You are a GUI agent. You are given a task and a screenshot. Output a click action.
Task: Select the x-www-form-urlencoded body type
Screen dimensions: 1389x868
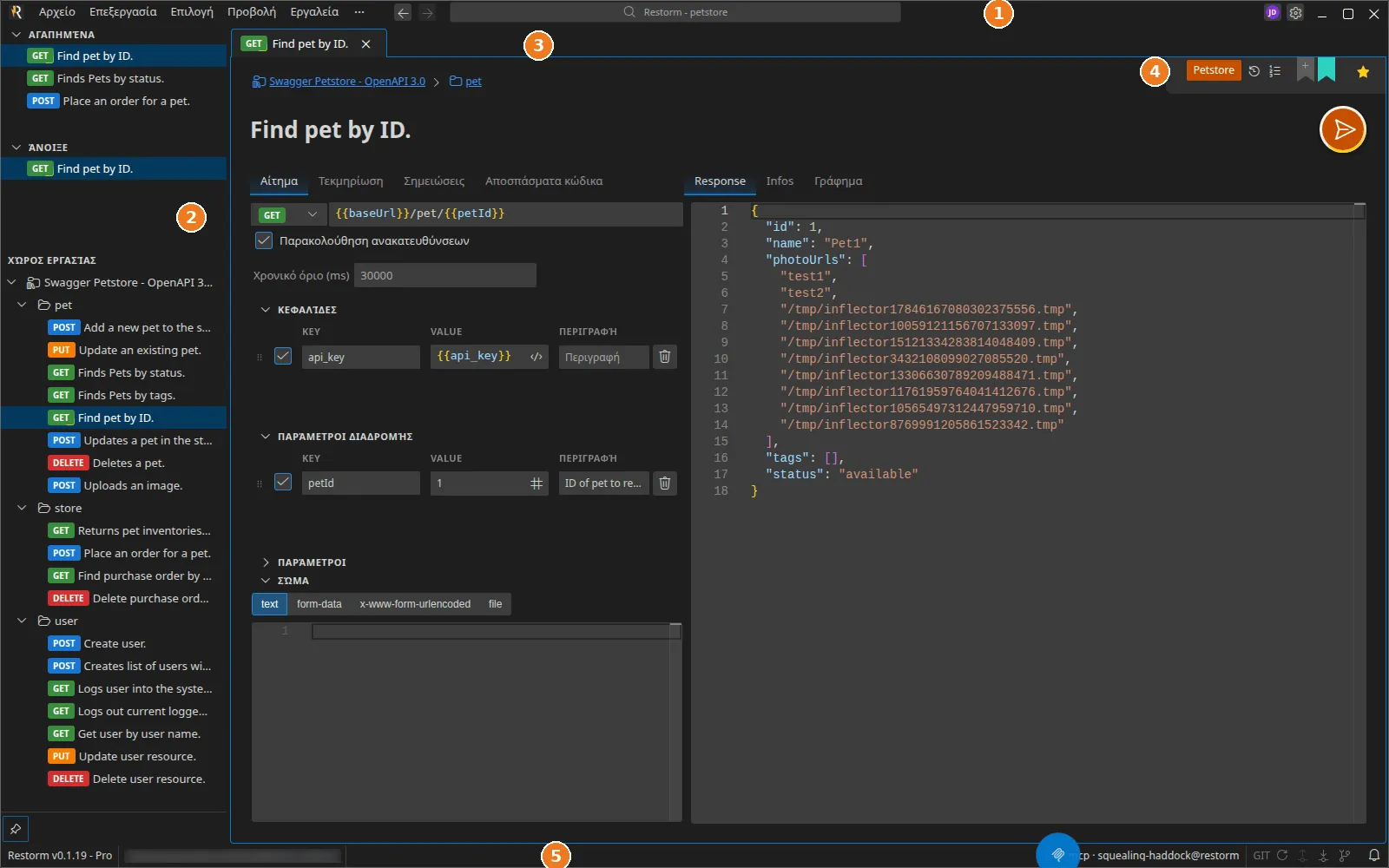(415, 604)
